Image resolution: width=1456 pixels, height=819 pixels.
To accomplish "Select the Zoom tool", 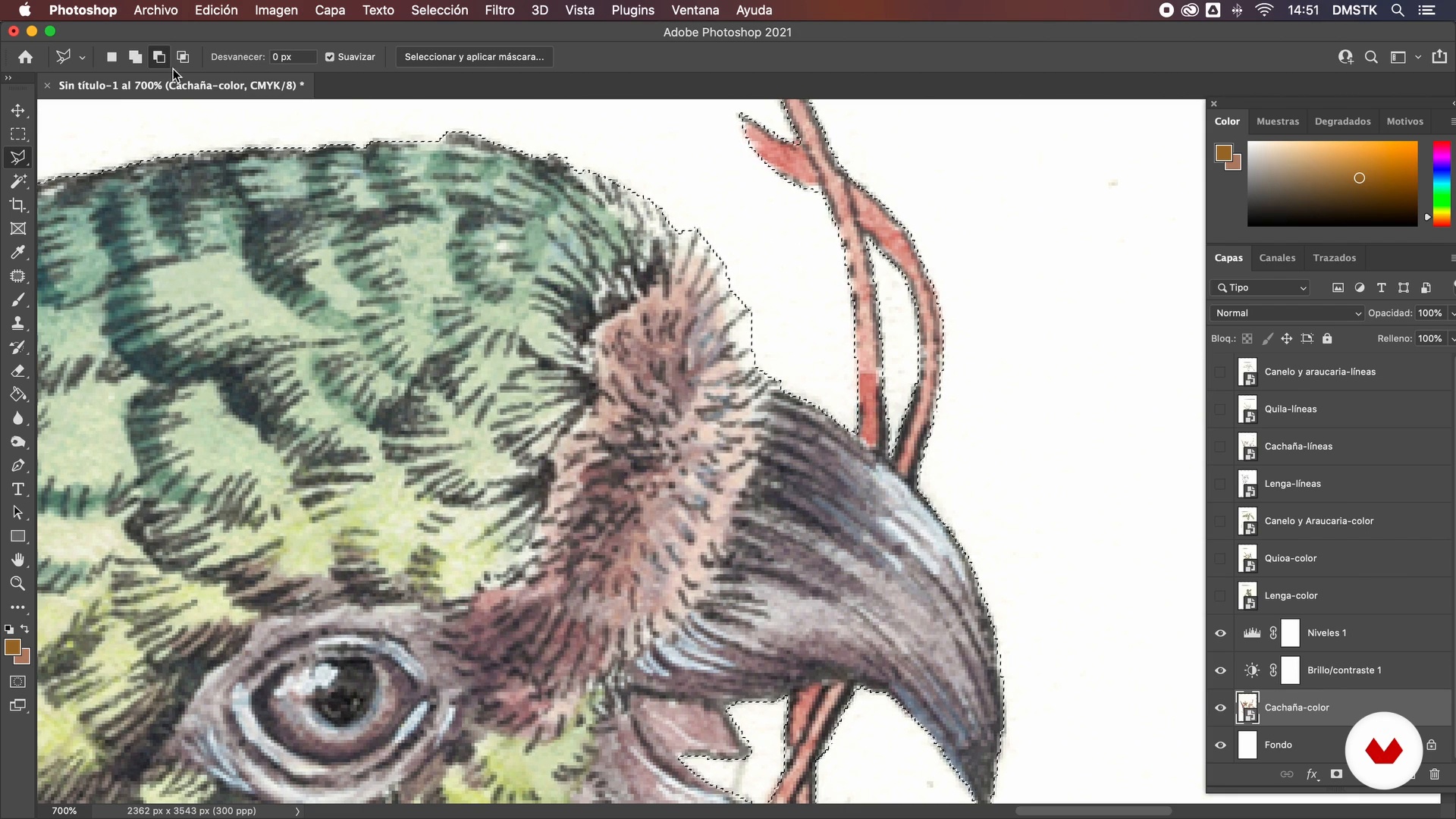I will coord(18,583).
